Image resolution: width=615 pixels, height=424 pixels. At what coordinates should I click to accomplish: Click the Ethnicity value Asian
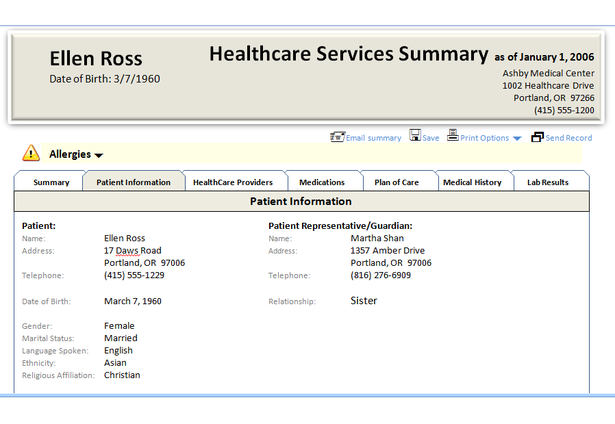pyautogui.click(x=115, y=363)
